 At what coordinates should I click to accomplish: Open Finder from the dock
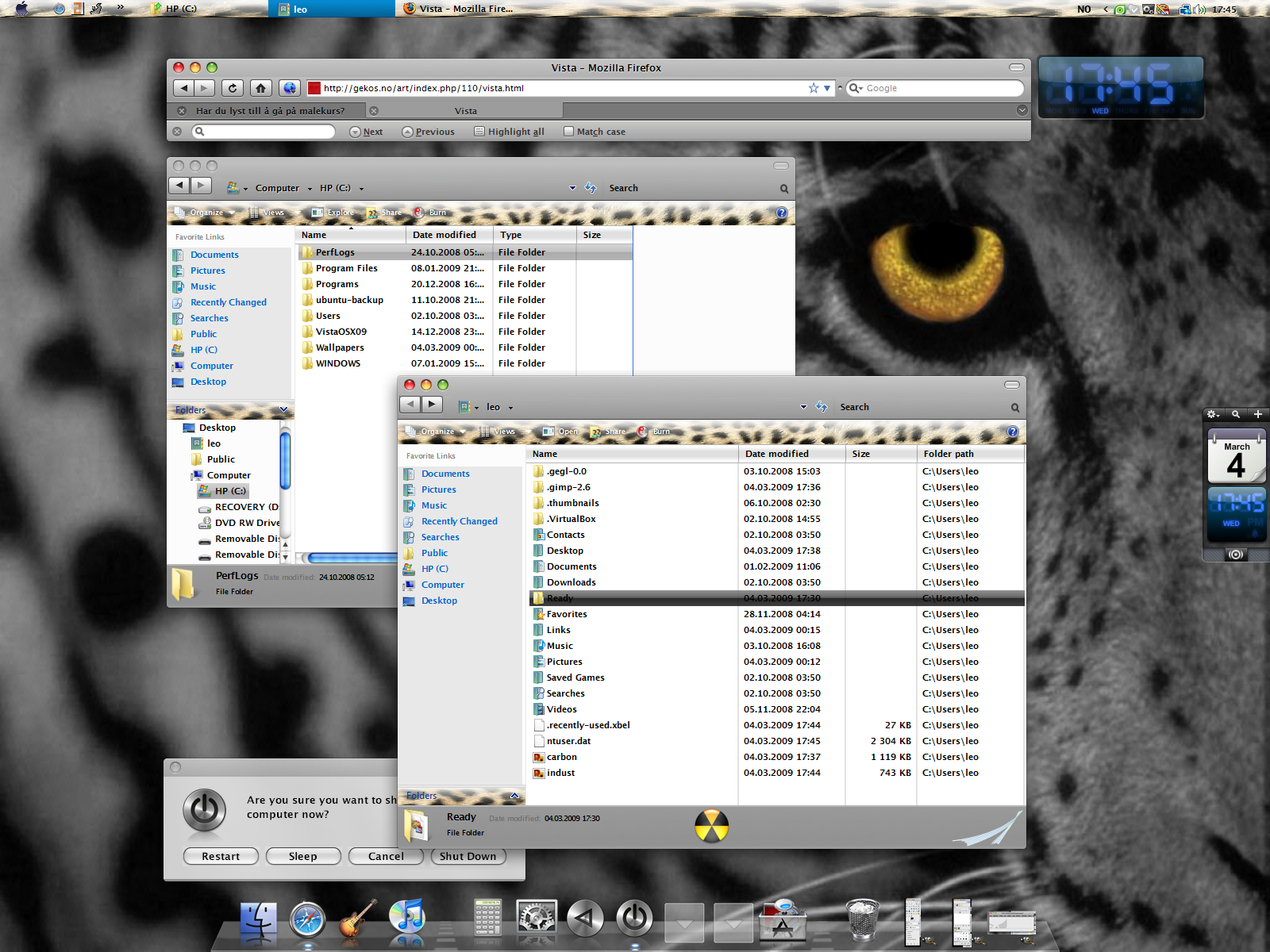coord(258,920)
